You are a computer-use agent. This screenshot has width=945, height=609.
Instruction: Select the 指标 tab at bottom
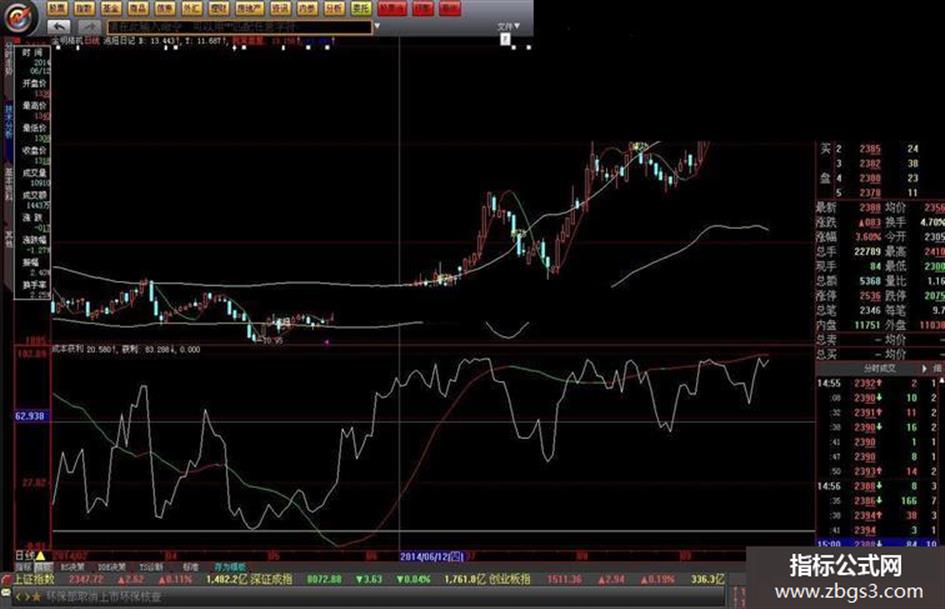click(23, 567)
